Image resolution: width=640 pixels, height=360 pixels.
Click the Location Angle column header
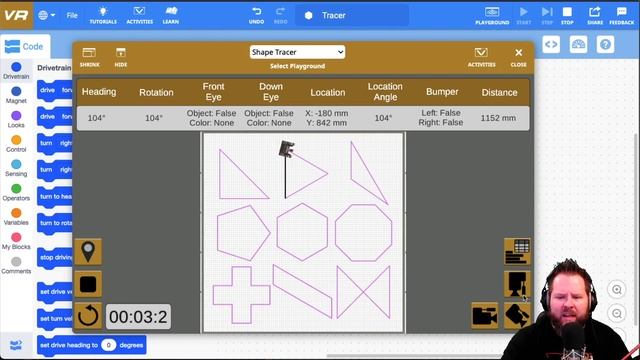click(x=385, y=92)
